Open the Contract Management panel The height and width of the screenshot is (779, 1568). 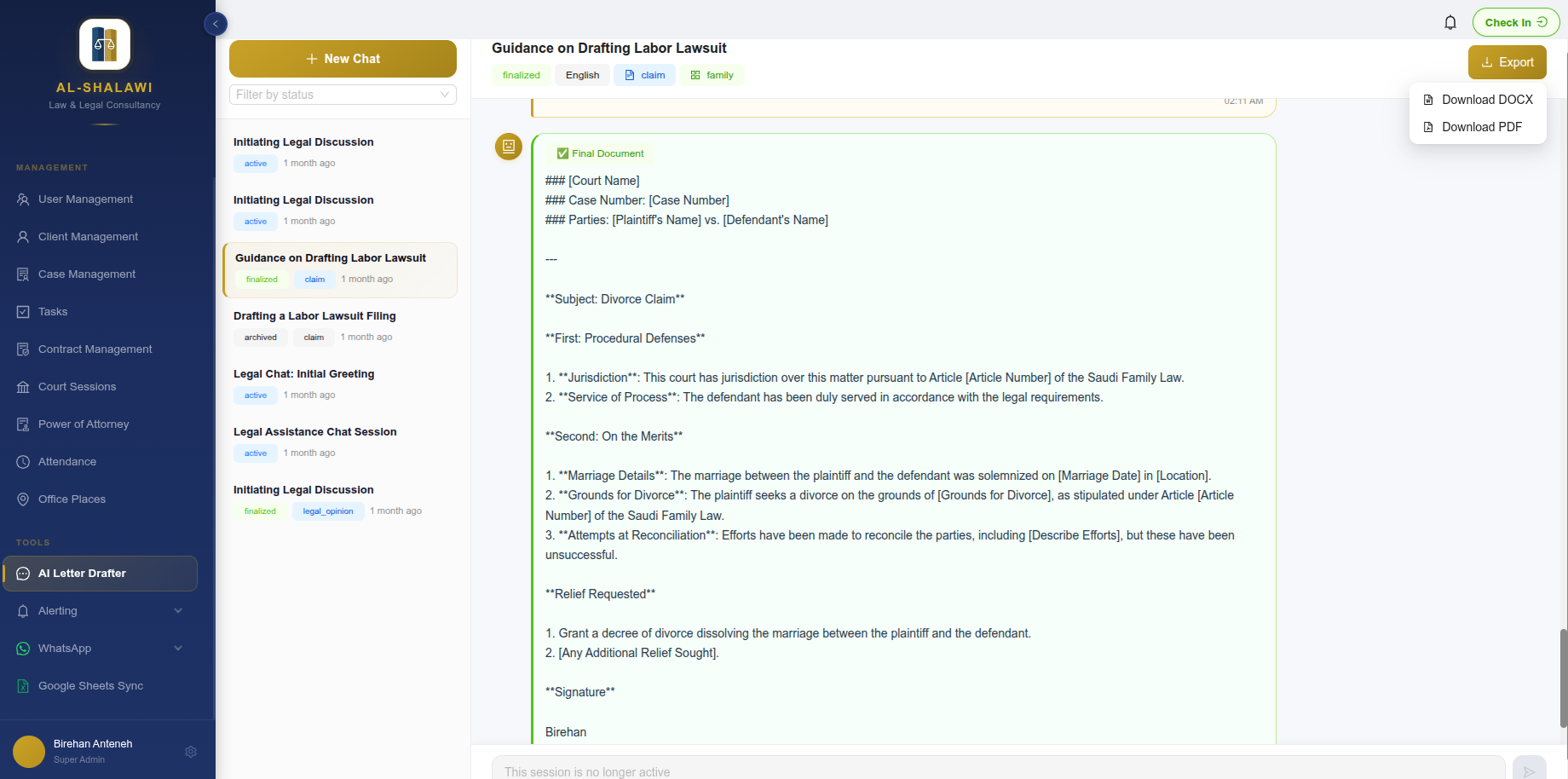pos(94,349)
